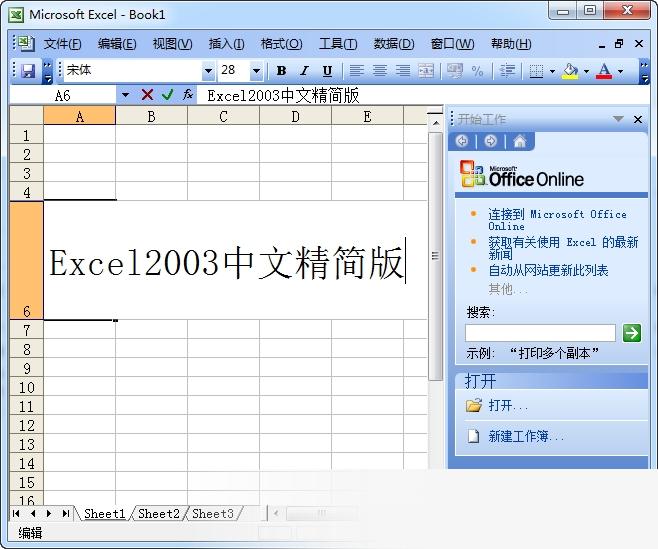Toggle Underline formatting
Image resolution: width=658 pixels, height=549 pixels.
pos(327,71)
